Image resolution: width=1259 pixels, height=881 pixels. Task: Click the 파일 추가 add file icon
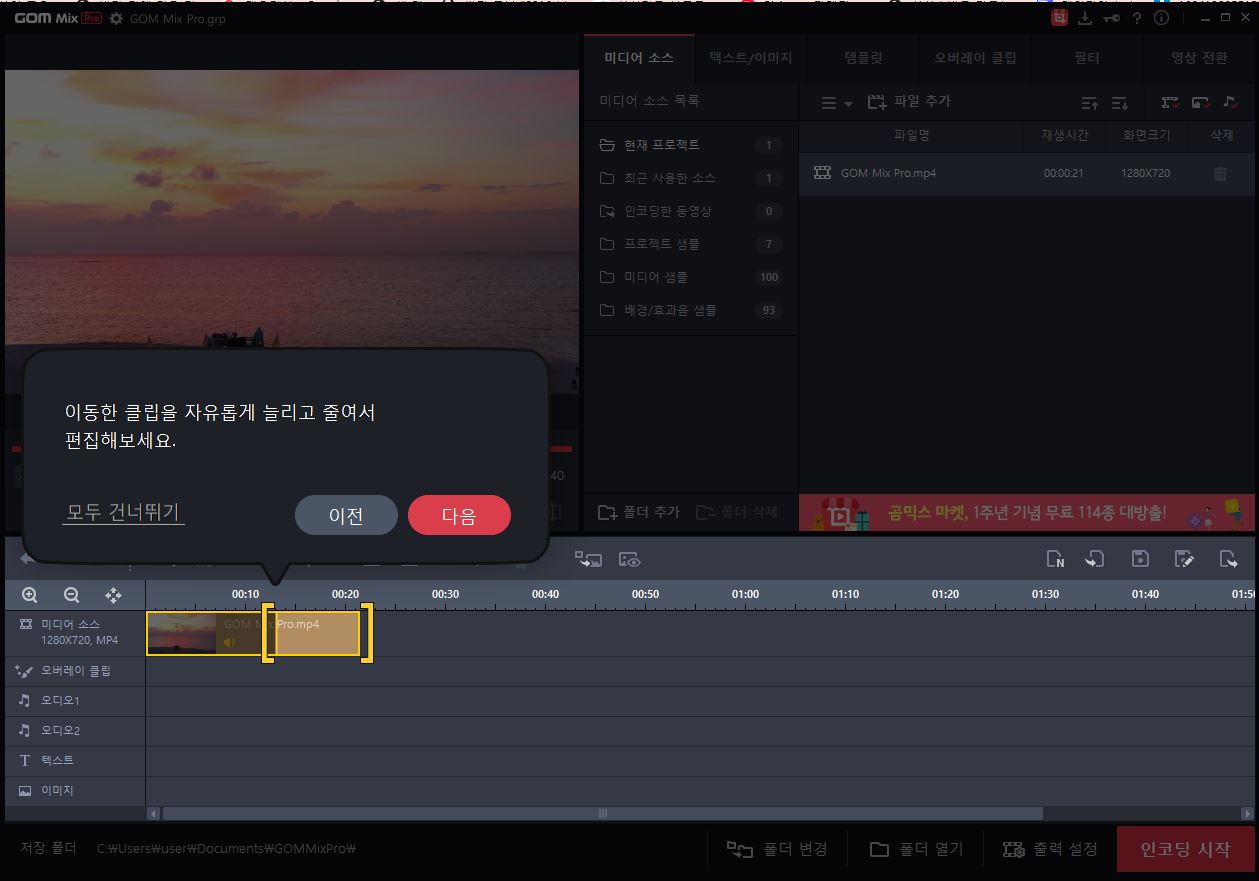(x=876, y=100)
